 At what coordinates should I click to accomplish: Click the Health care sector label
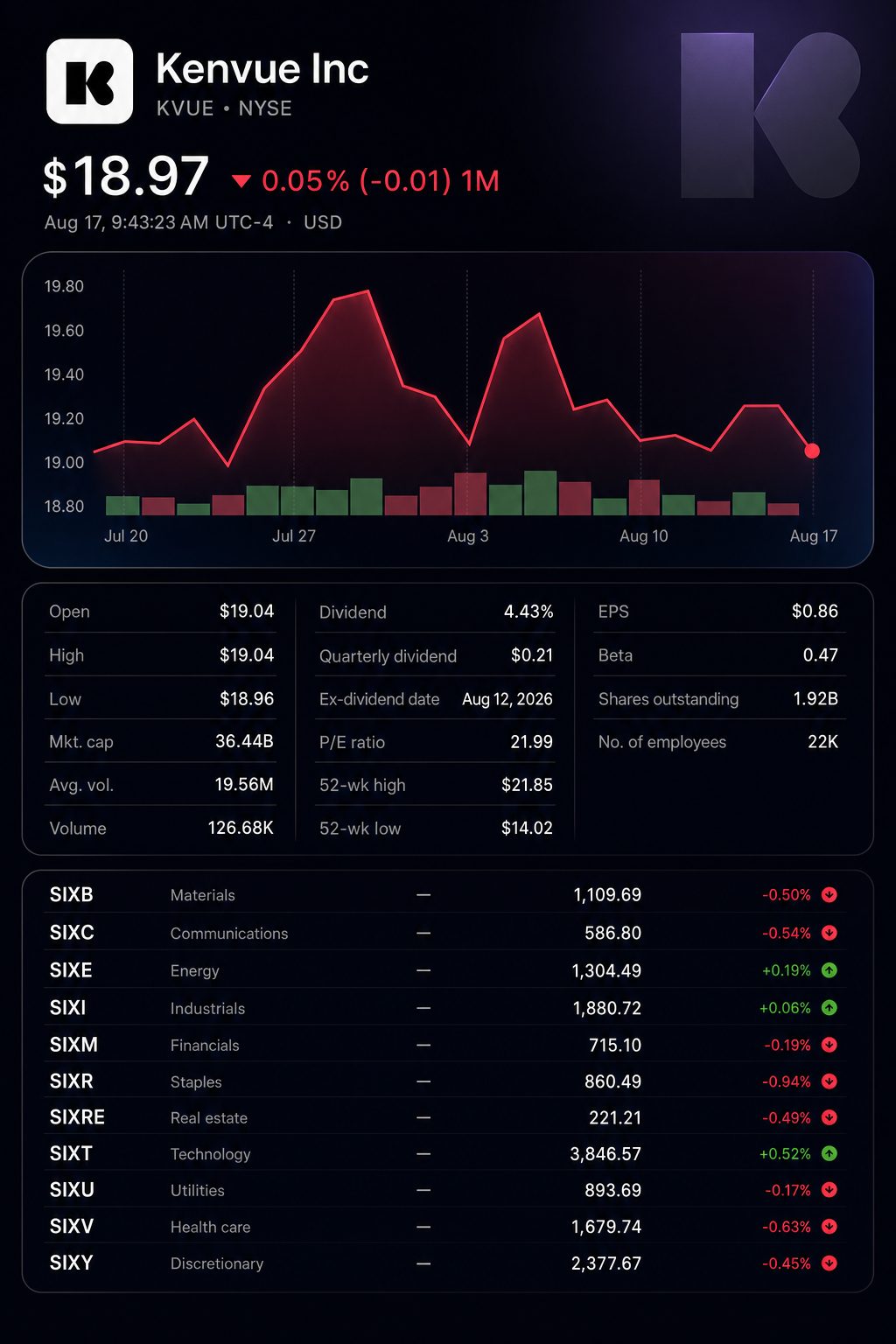click(x=211, y=1227)
